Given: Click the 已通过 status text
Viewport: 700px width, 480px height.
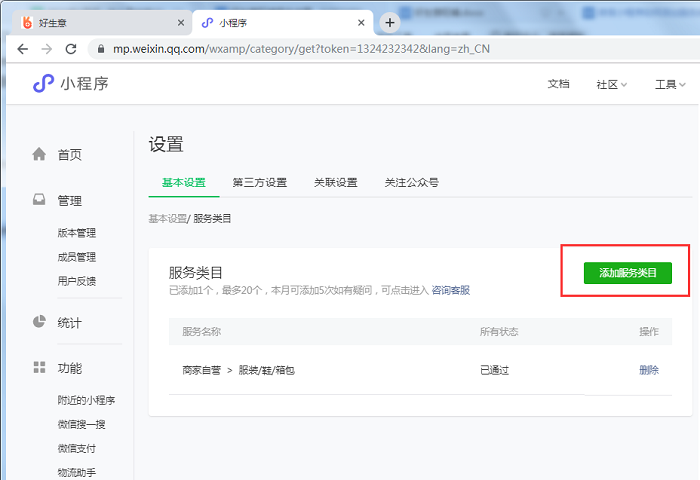Looking at the screenshot, I should [495, 370].
